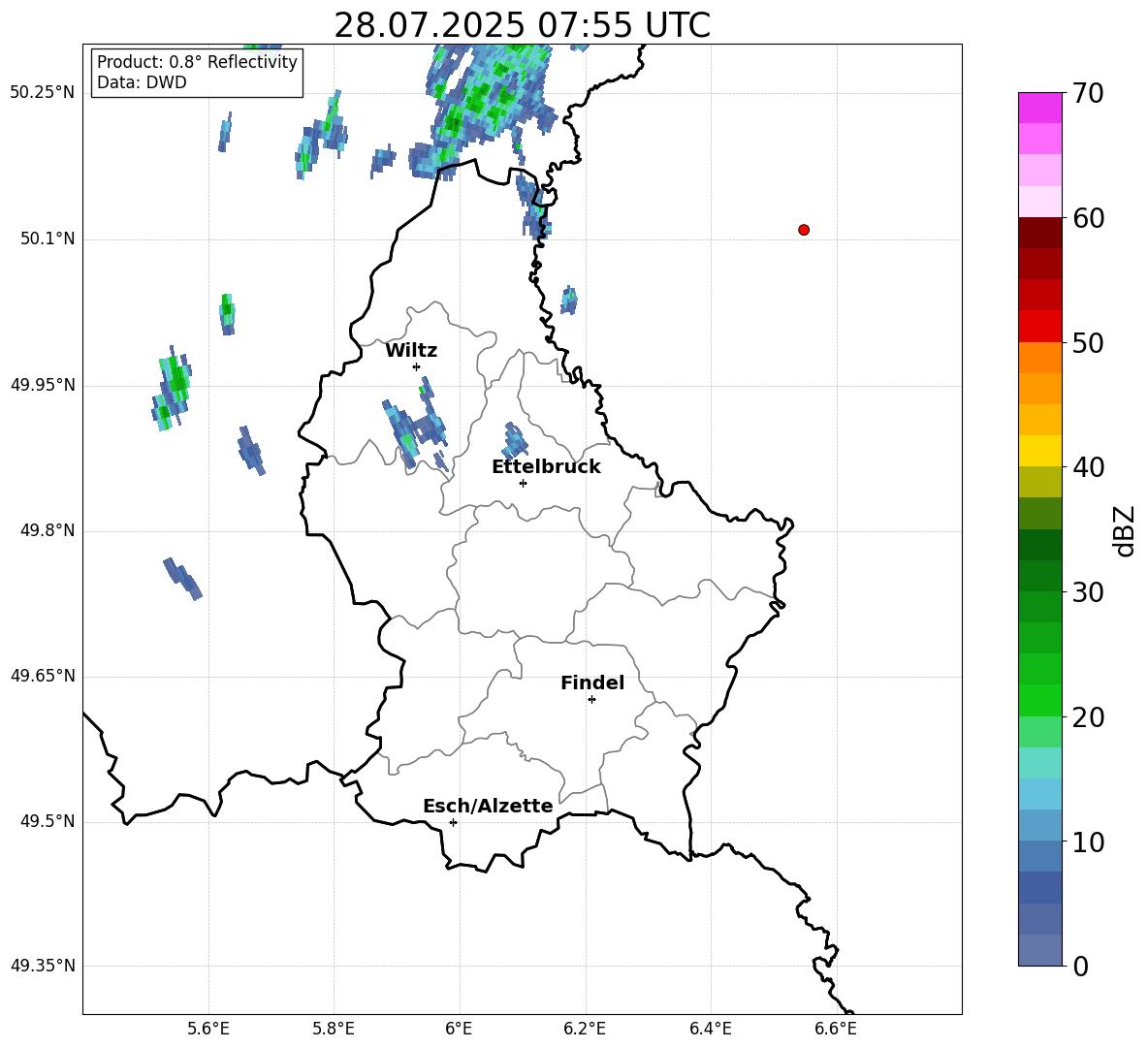Click the 49.8°N latitude label
The width and height of the screenshot is (1148, 1048).
[x=48, y=530]
